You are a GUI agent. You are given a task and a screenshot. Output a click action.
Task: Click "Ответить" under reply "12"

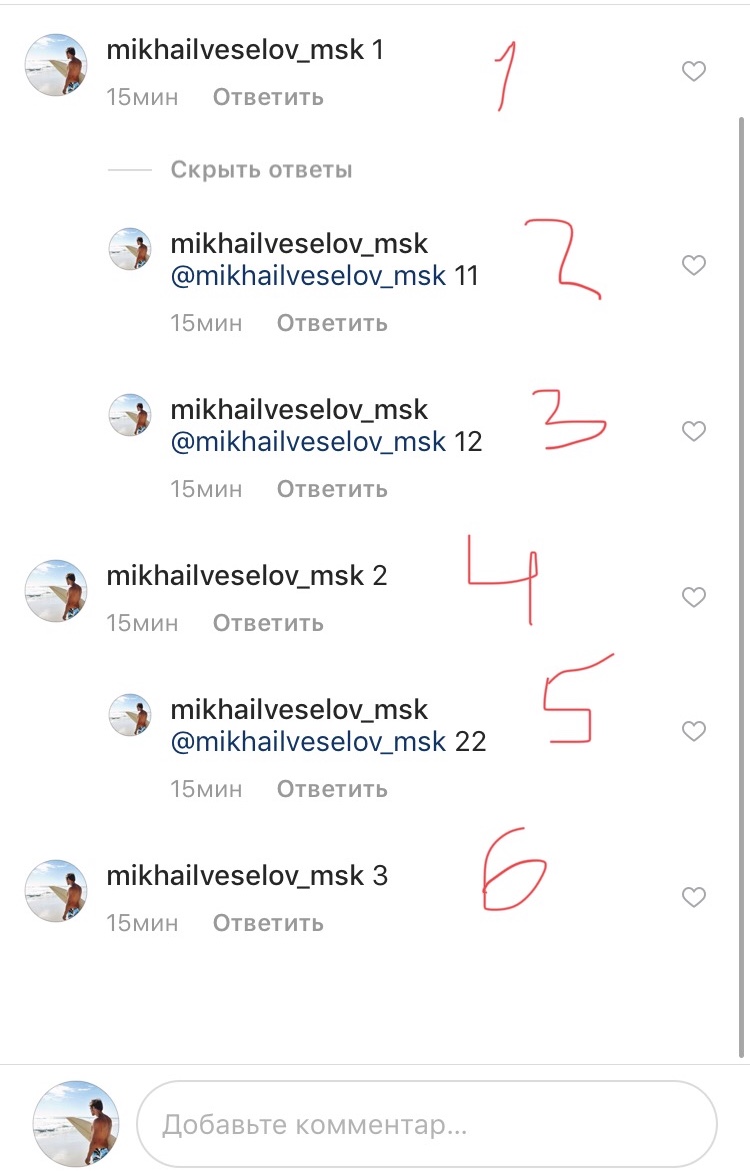click(x=332, y=489)
